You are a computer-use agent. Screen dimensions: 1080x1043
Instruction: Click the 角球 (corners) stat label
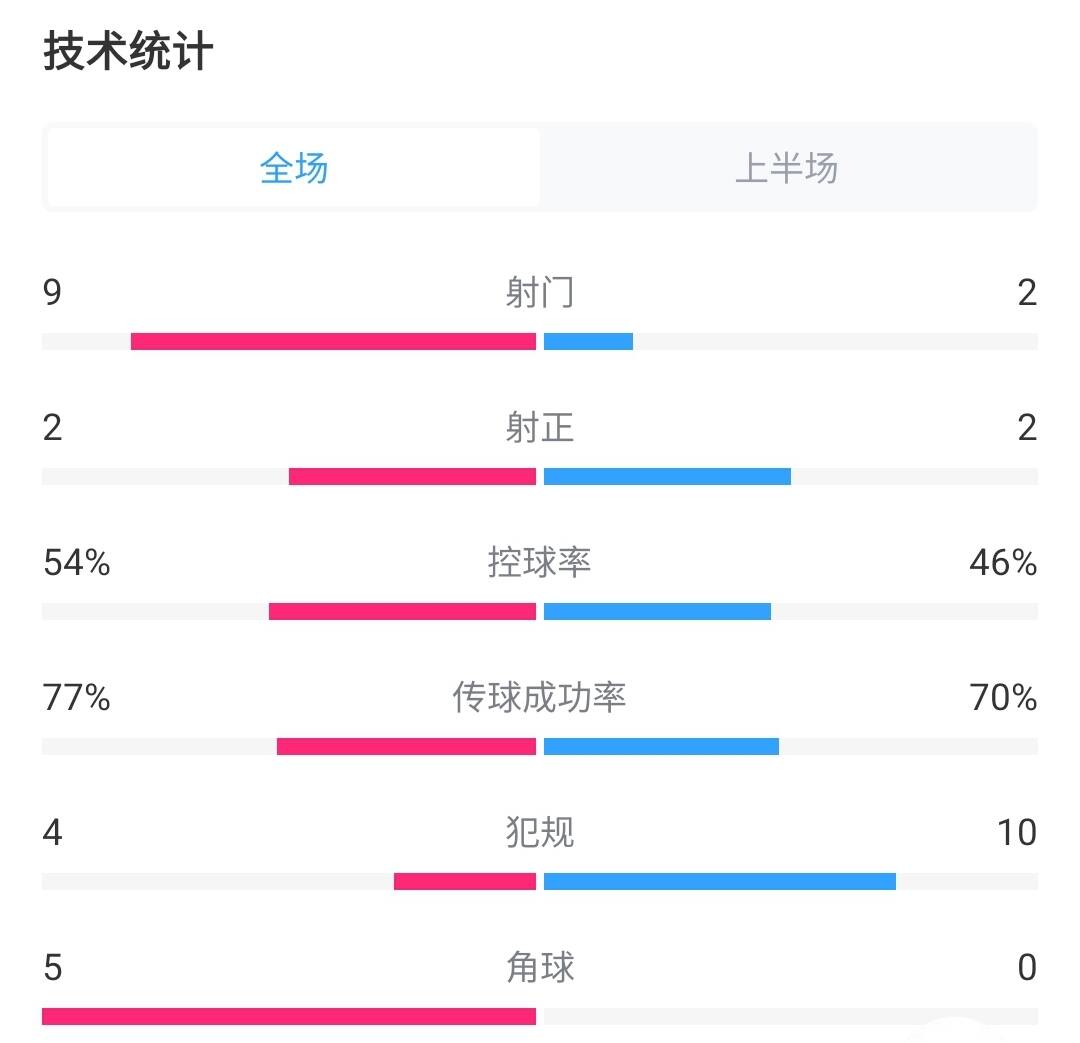pyautogui.click(x=540, y=967)
